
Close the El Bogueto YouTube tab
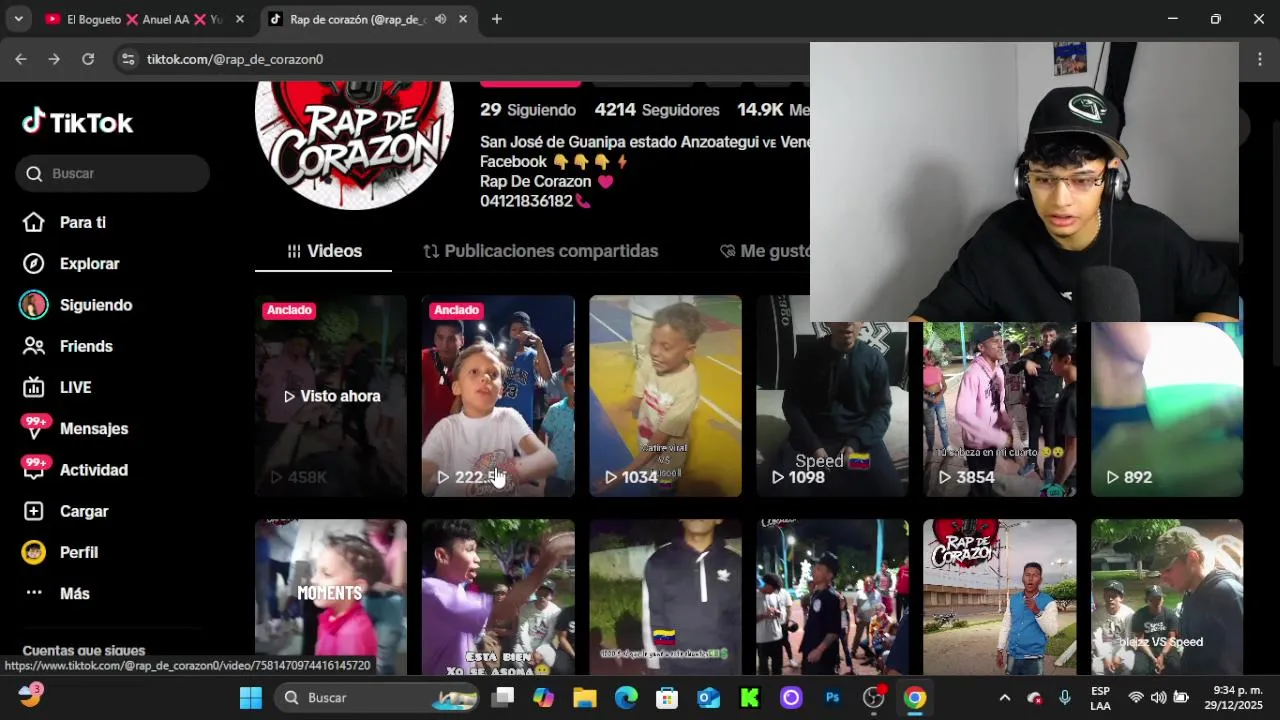click(239, 19)
